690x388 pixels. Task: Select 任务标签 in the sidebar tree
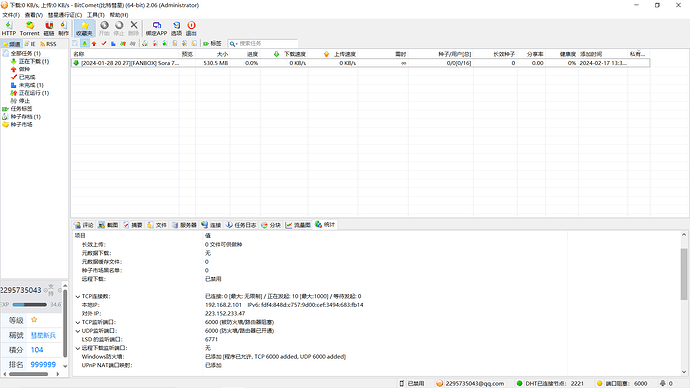click(x=18, y=108)
